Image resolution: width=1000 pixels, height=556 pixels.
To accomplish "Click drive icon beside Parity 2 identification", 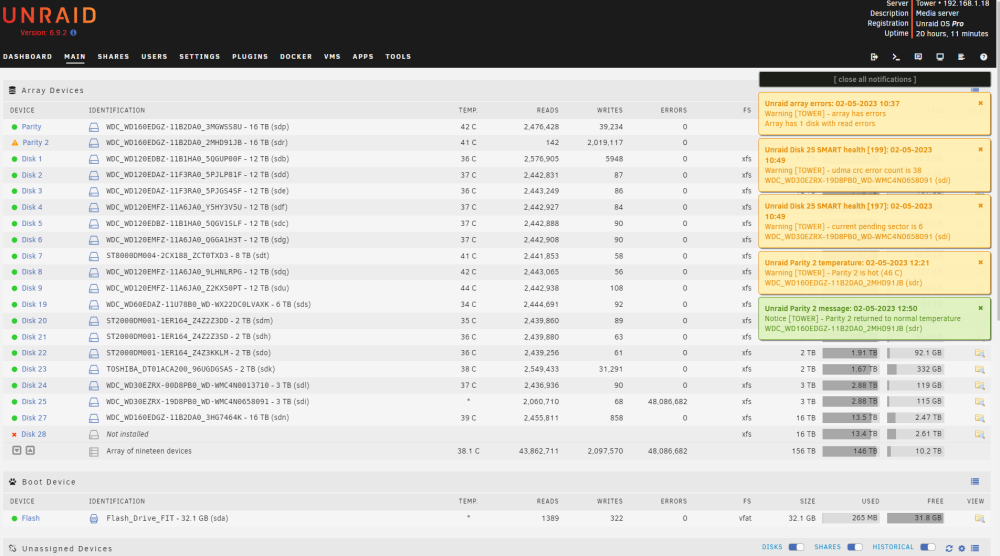I will click(94, 143).
